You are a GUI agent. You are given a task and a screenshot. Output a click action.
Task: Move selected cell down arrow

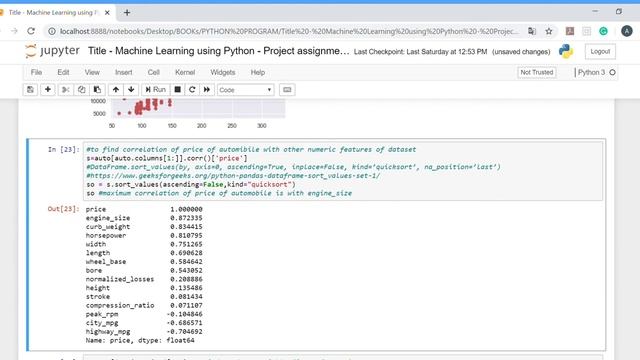[x=131, y=90]
